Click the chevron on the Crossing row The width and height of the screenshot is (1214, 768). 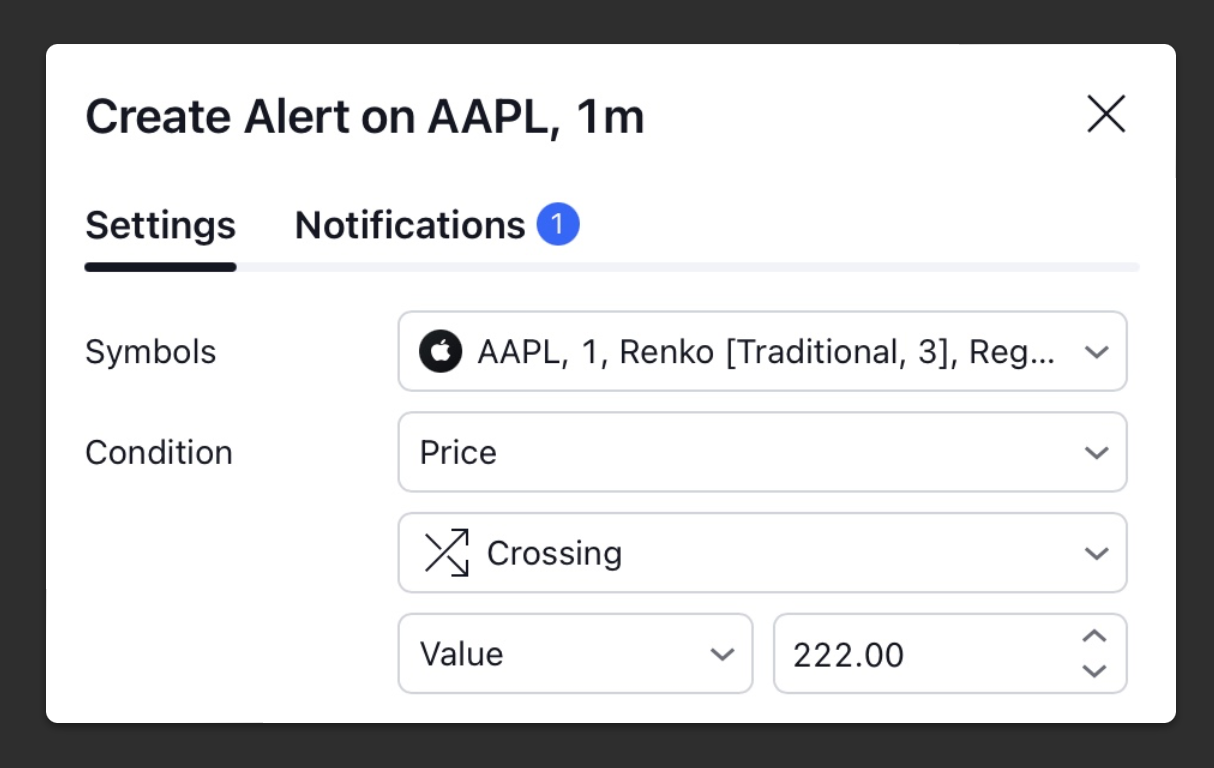(x=1096, y=553)
